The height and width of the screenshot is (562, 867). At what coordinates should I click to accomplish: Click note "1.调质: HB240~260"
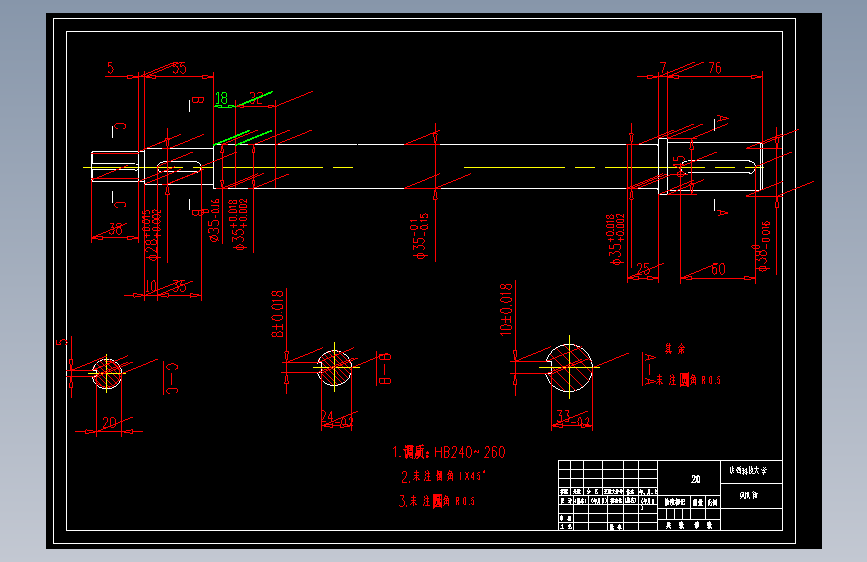pos(448,452)
